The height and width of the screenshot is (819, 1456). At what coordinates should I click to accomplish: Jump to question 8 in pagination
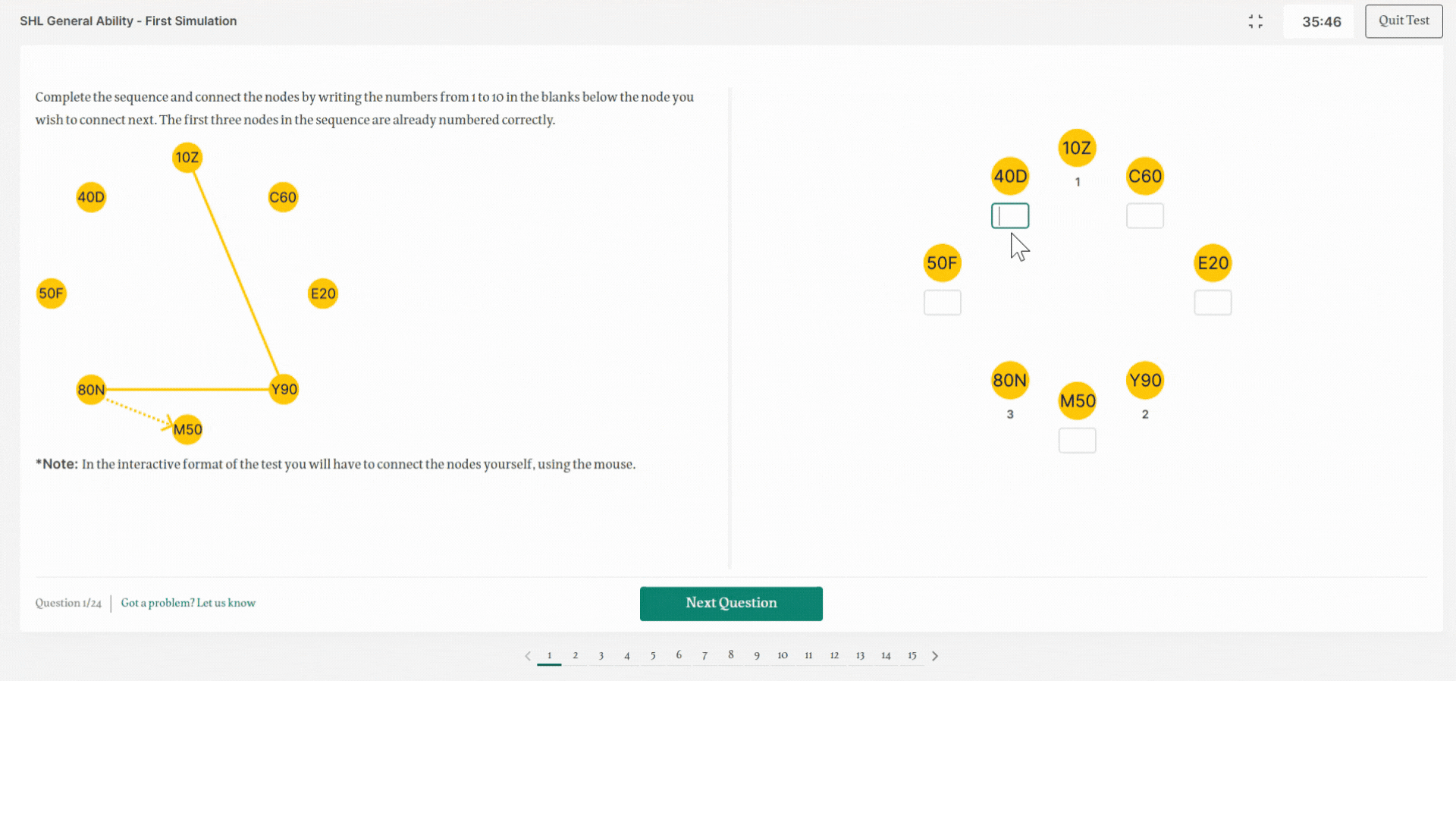(x=731, y=655)
